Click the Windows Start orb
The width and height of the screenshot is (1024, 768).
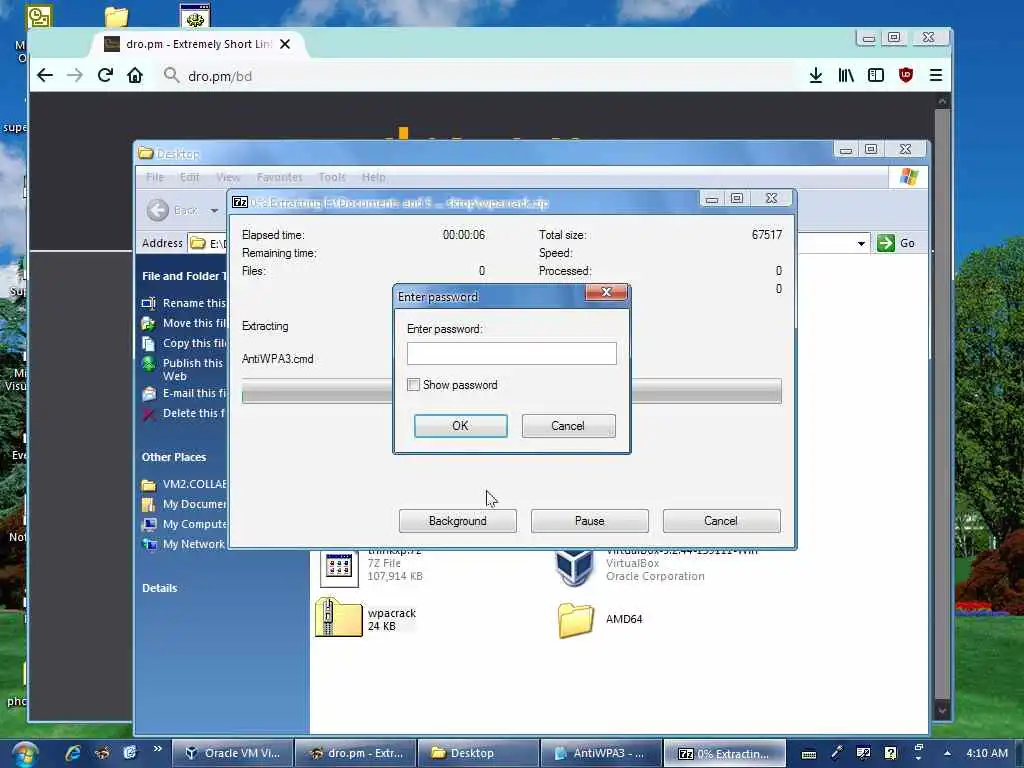[24, 754]
